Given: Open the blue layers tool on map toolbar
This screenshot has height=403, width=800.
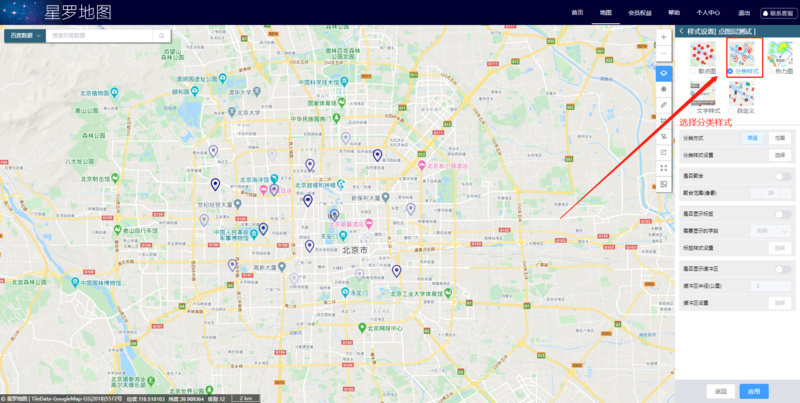Looking at the screenshot, I should pos(663,73).
